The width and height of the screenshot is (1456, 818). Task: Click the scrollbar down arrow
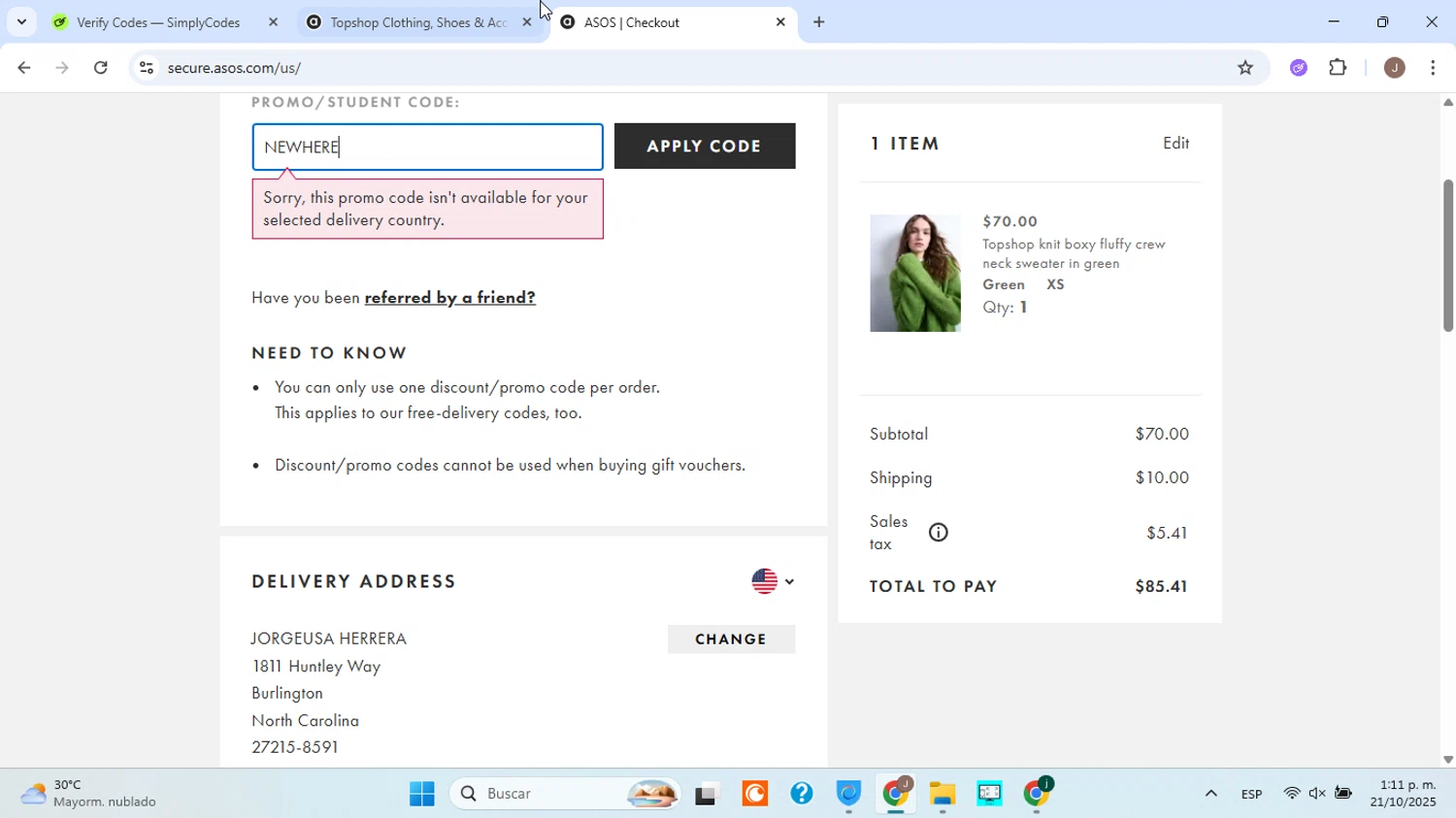[x=1448, y=760]
